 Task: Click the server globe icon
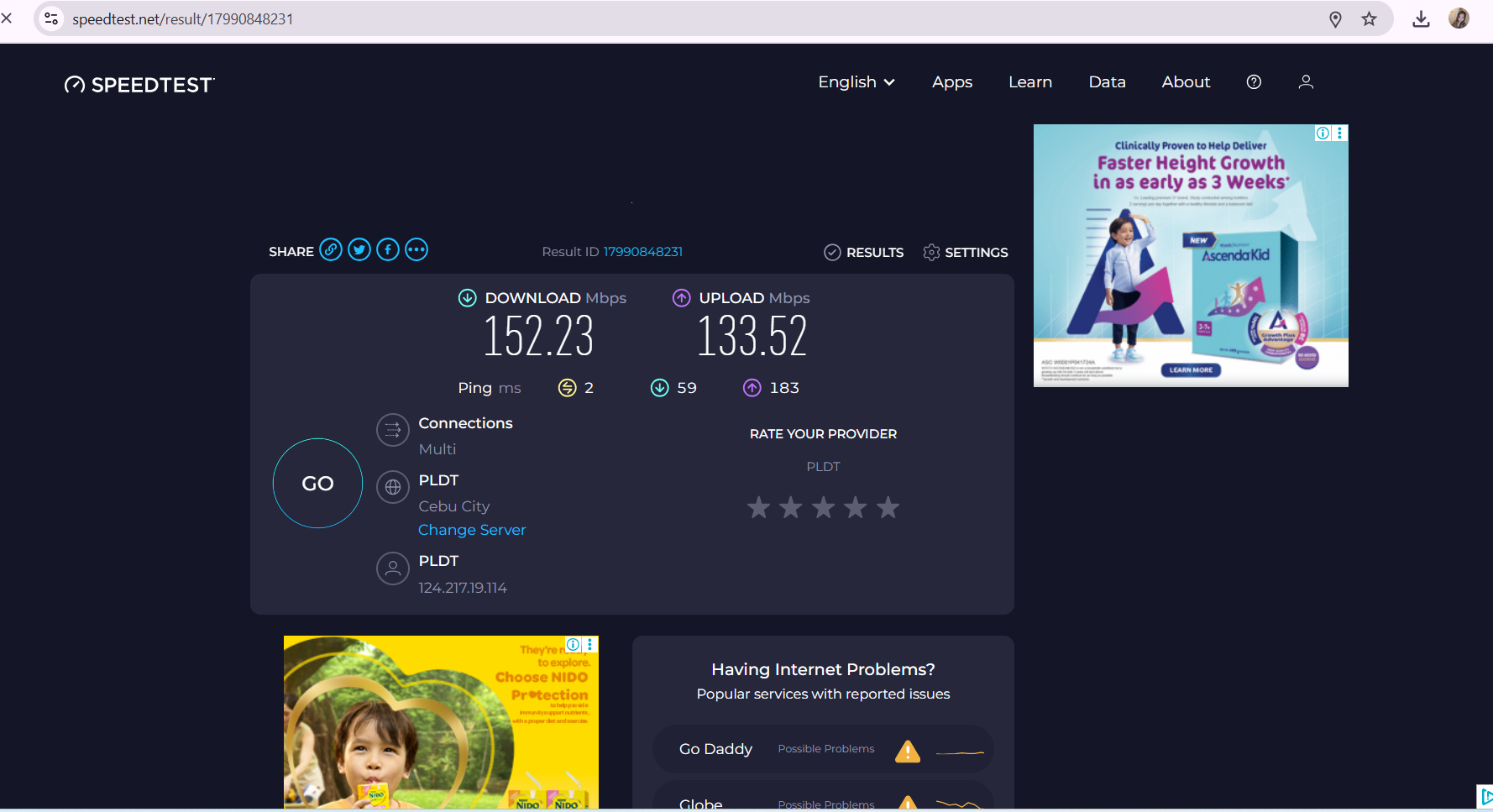[x=392, y=487]
